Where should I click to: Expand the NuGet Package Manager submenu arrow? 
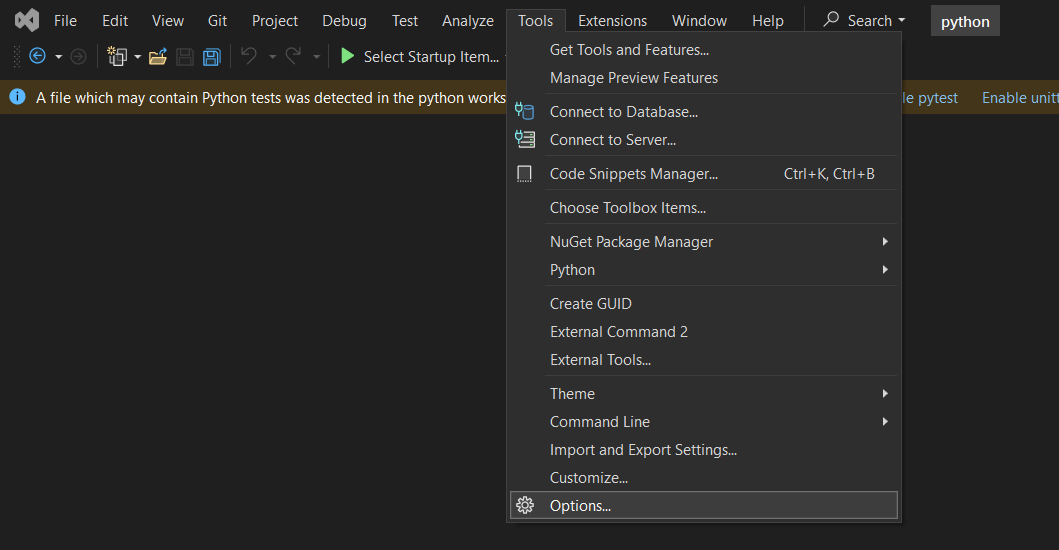(885, 241)
